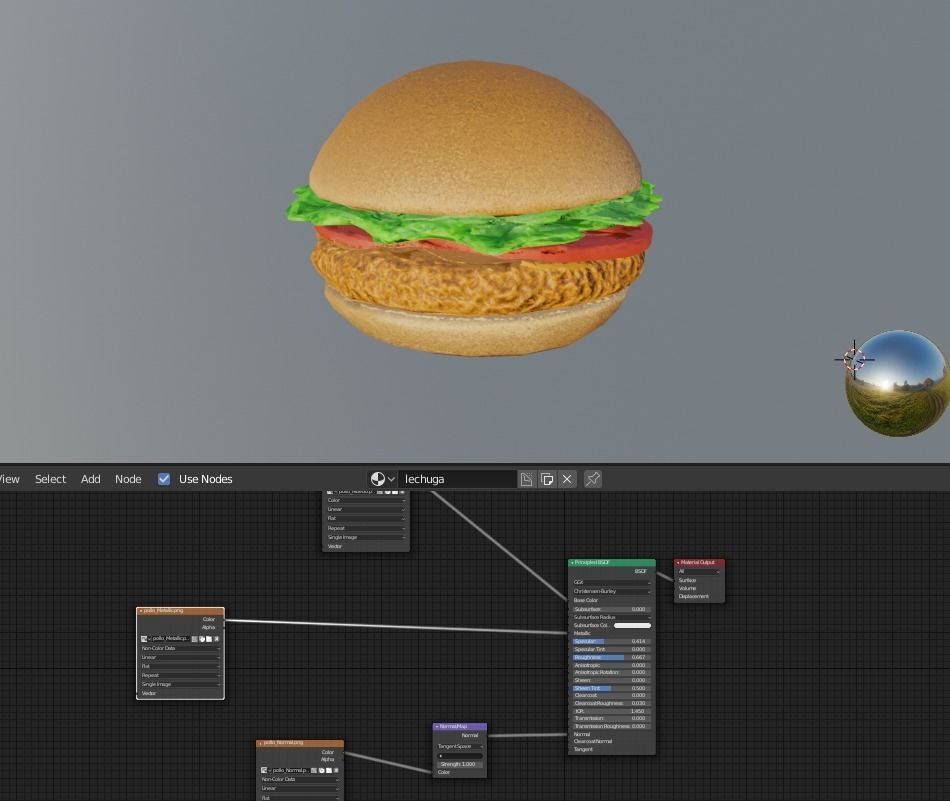This screenshot has width=950, height=801.
Task: Open Linear interpolation dropdown in pollo_Metallic node
Action: pos(181,657)
